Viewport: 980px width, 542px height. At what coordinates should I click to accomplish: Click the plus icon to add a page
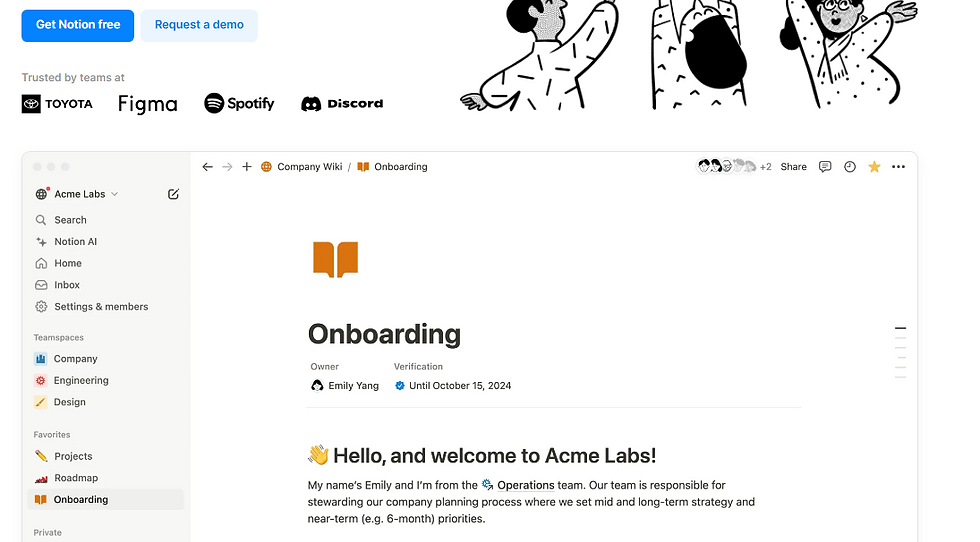247,167
